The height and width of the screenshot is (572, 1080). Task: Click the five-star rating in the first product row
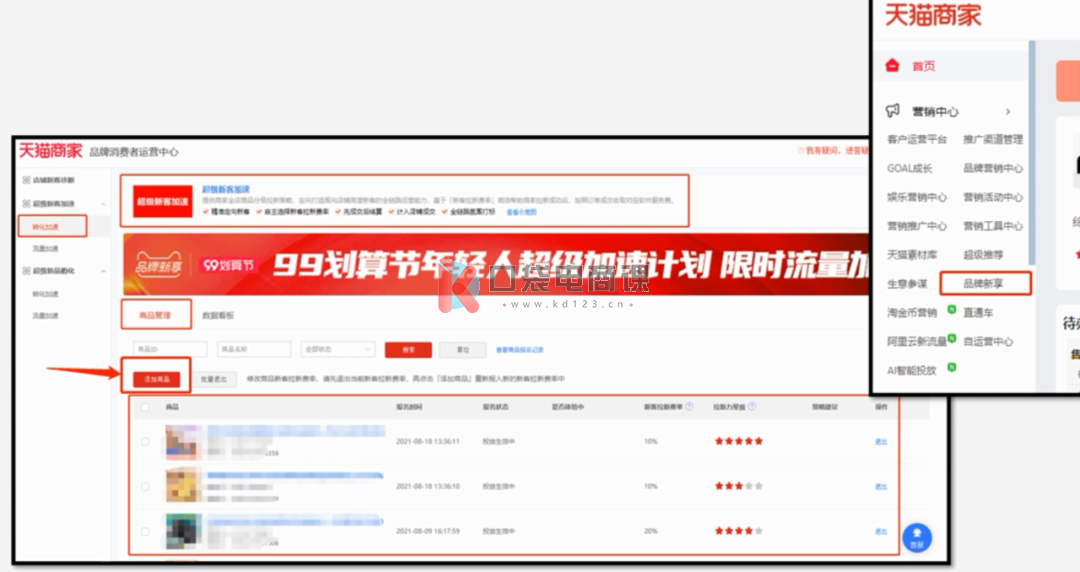click(x=738, y=441)
